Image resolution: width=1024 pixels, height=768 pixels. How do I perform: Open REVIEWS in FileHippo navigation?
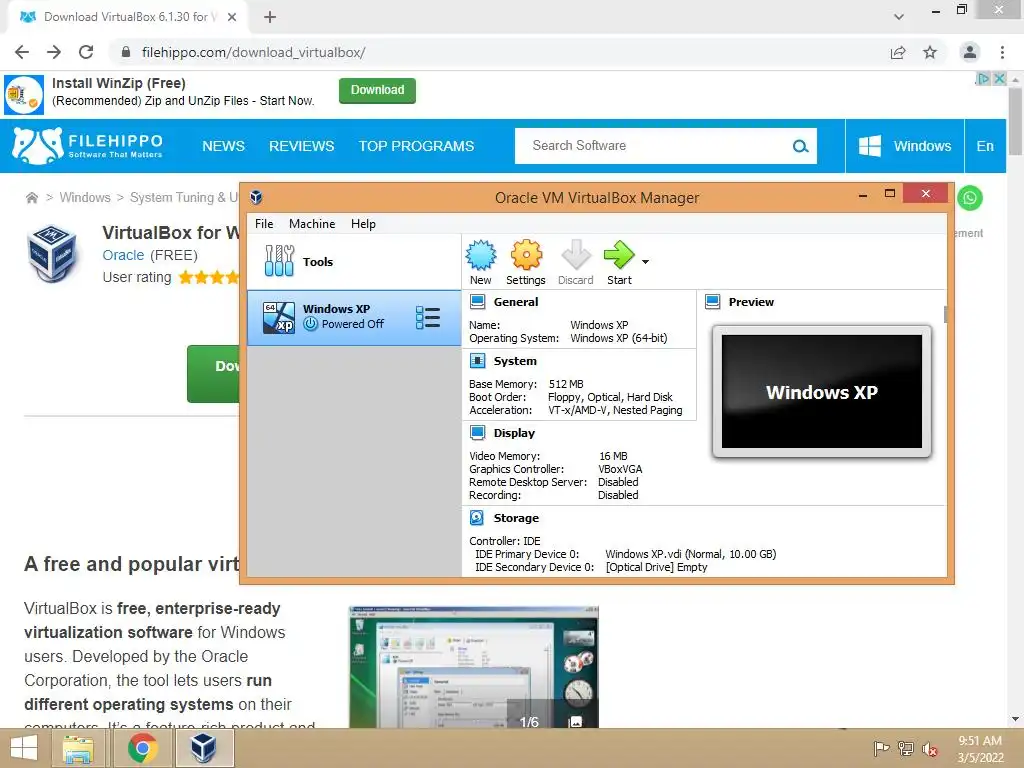tap(301, 146)
